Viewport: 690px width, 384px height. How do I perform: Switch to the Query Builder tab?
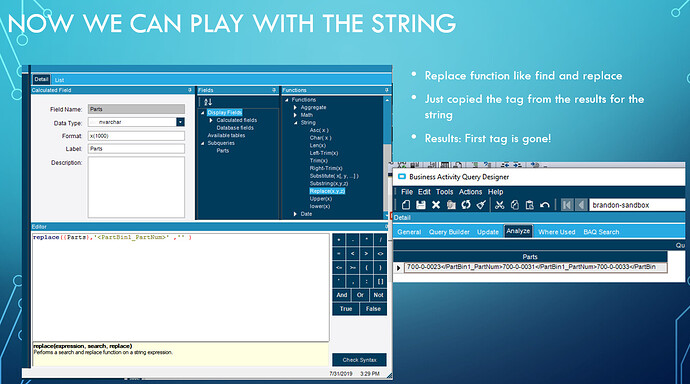click(449, 232)
